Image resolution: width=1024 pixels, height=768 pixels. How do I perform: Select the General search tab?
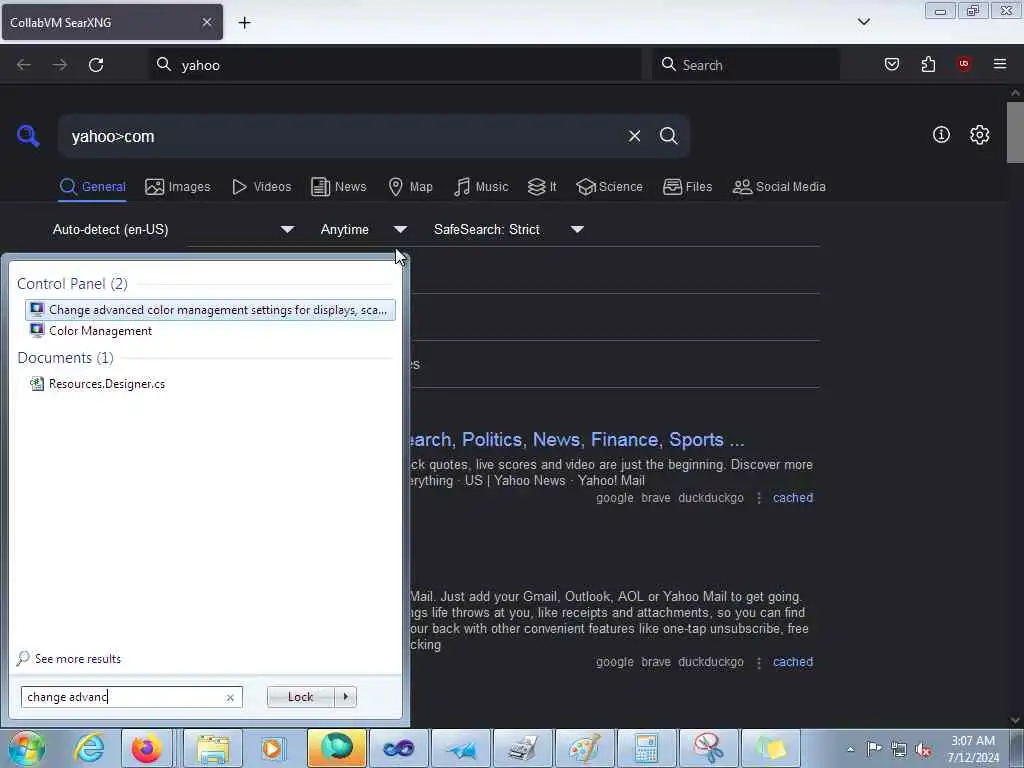point(92,187)
